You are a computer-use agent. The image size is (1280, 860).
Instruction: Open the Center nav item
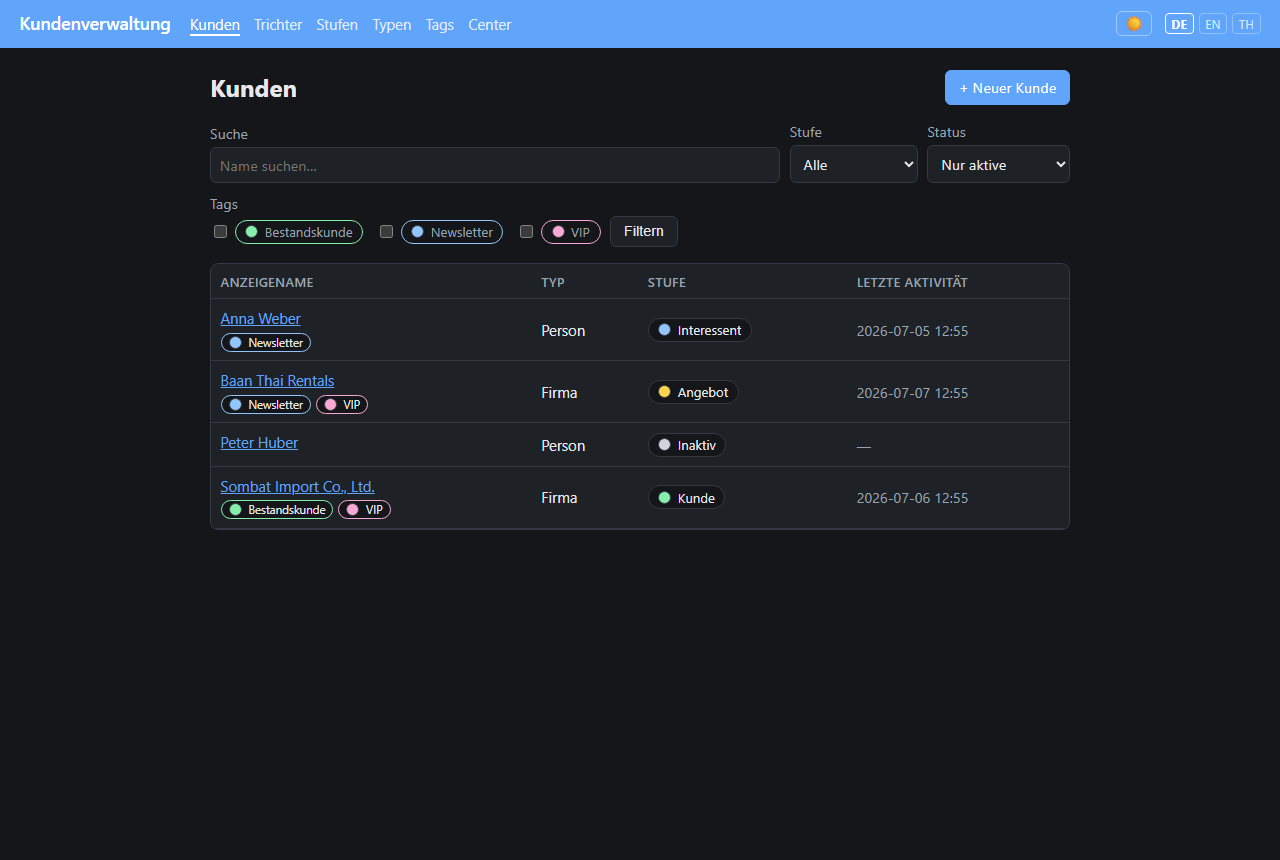pyautogui.click(x=490, y=24)
